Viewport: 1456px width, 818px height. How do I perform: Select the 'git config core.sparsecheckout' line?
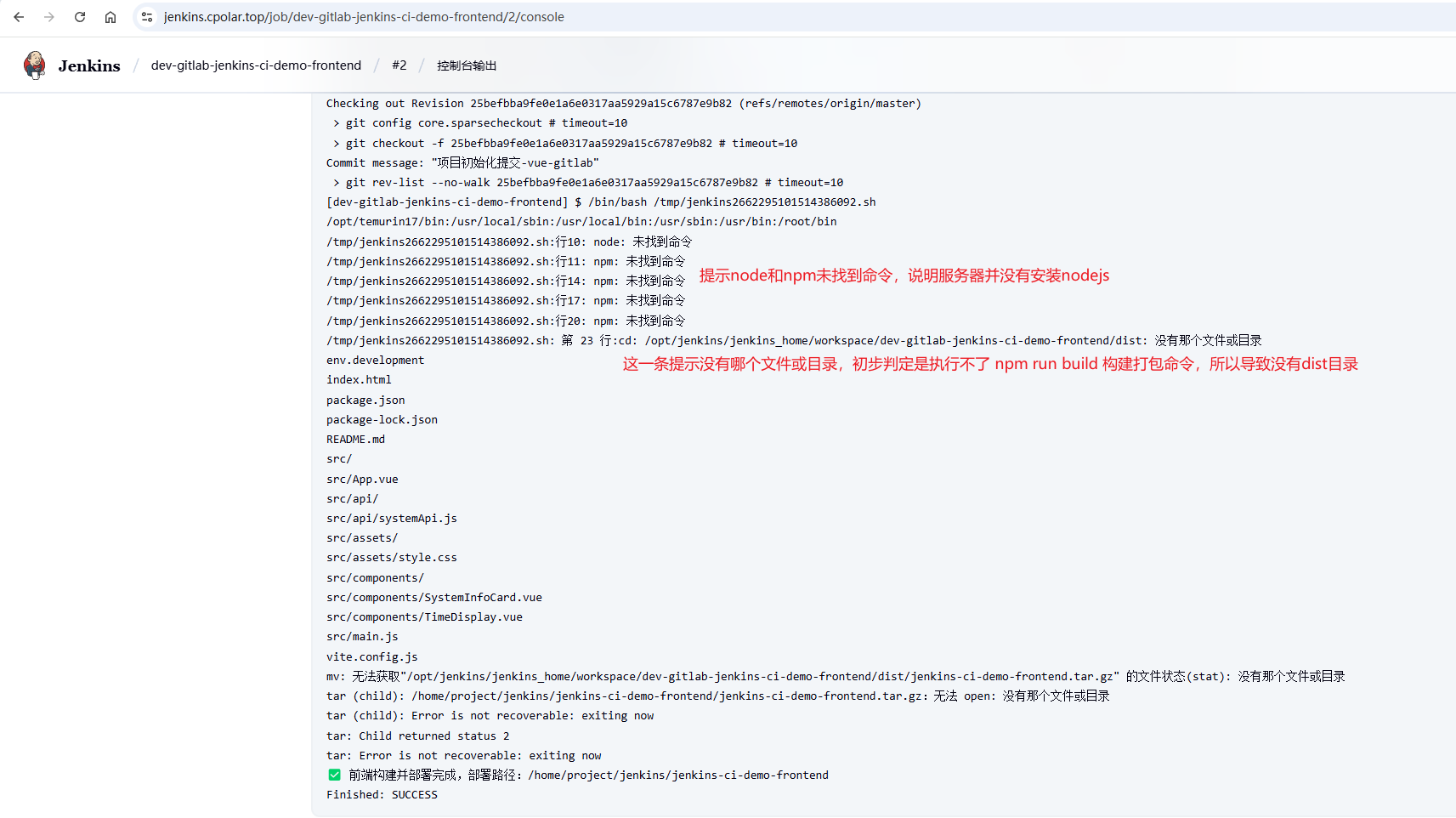coord(480,123)
